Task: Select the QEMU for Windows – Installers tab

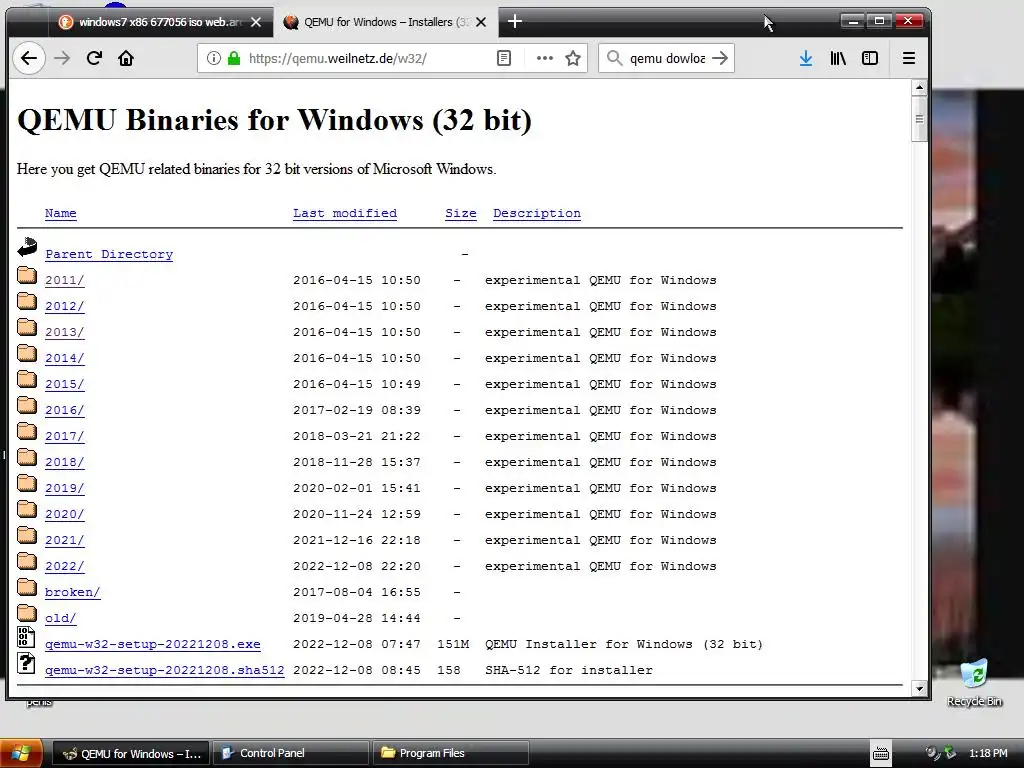Action: 385,22
